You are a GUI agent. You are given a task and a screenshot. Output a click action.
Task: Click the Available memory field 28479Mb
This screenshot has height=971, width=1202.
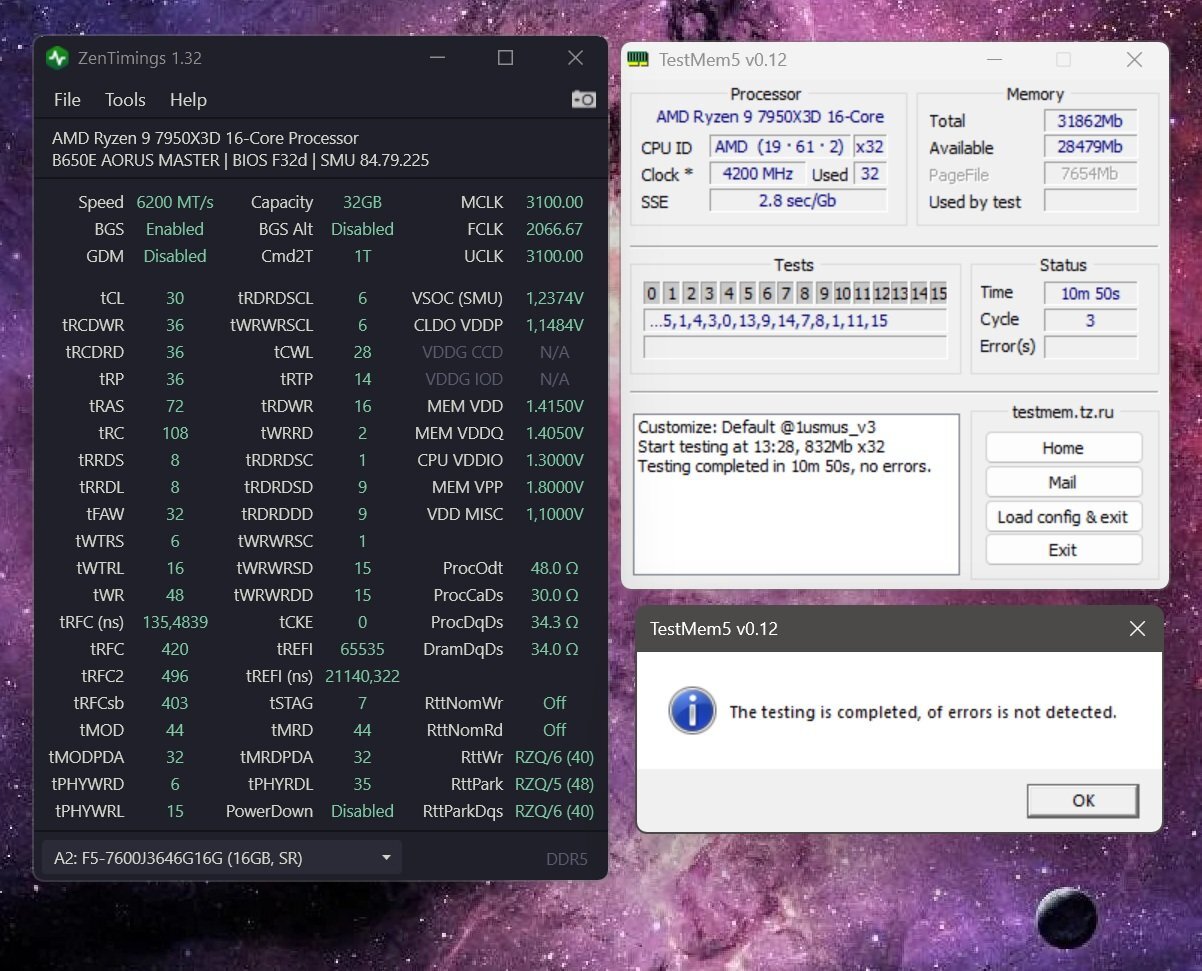click(x=1091, y=147)
